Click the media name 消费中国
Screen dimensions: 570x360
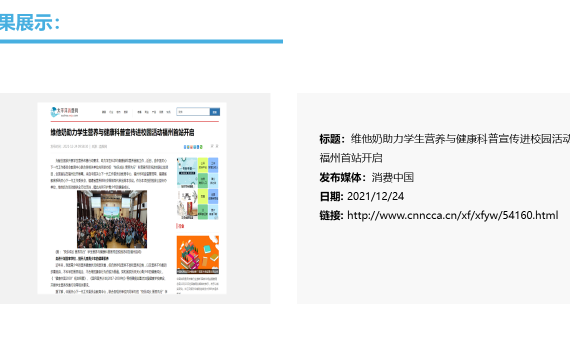coord(393,177)
